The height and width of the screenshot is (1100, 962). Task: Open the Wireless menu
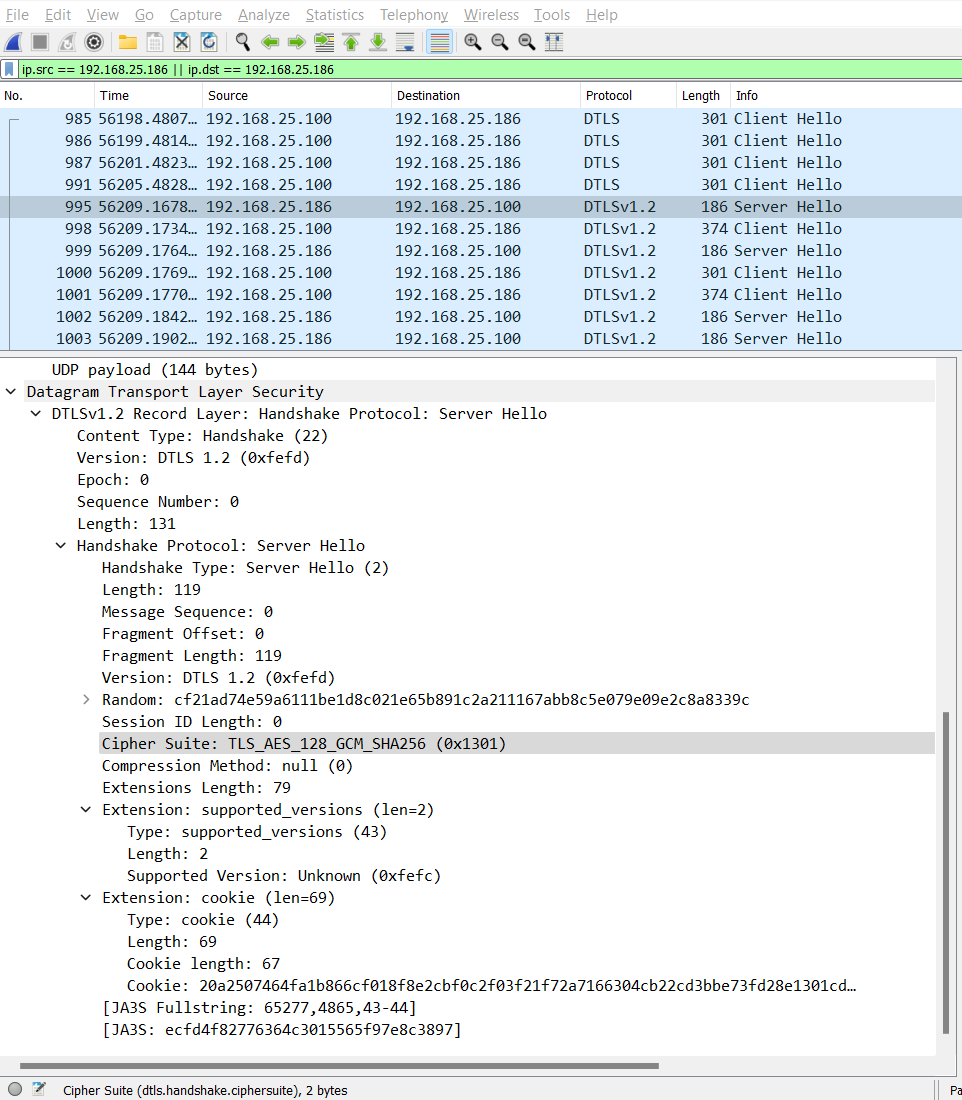pyautogui.click(x=491, y=15)
